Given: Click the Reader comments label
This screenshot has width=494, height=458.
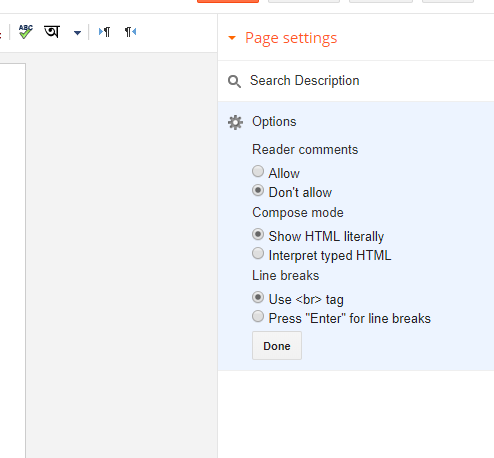Looking at the screenshot, I should pos(305,150).
